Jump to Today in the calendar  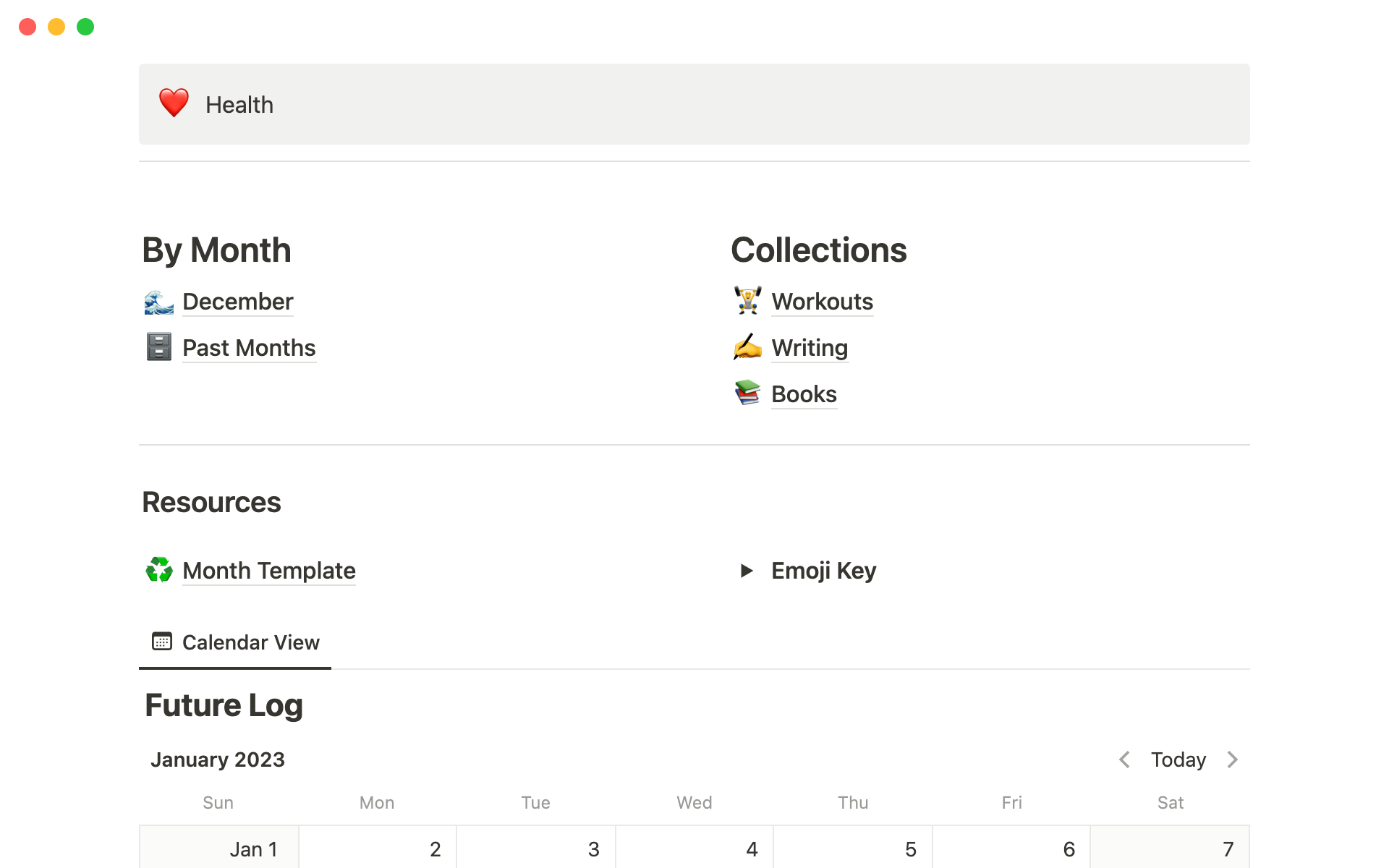point(1178,759)
